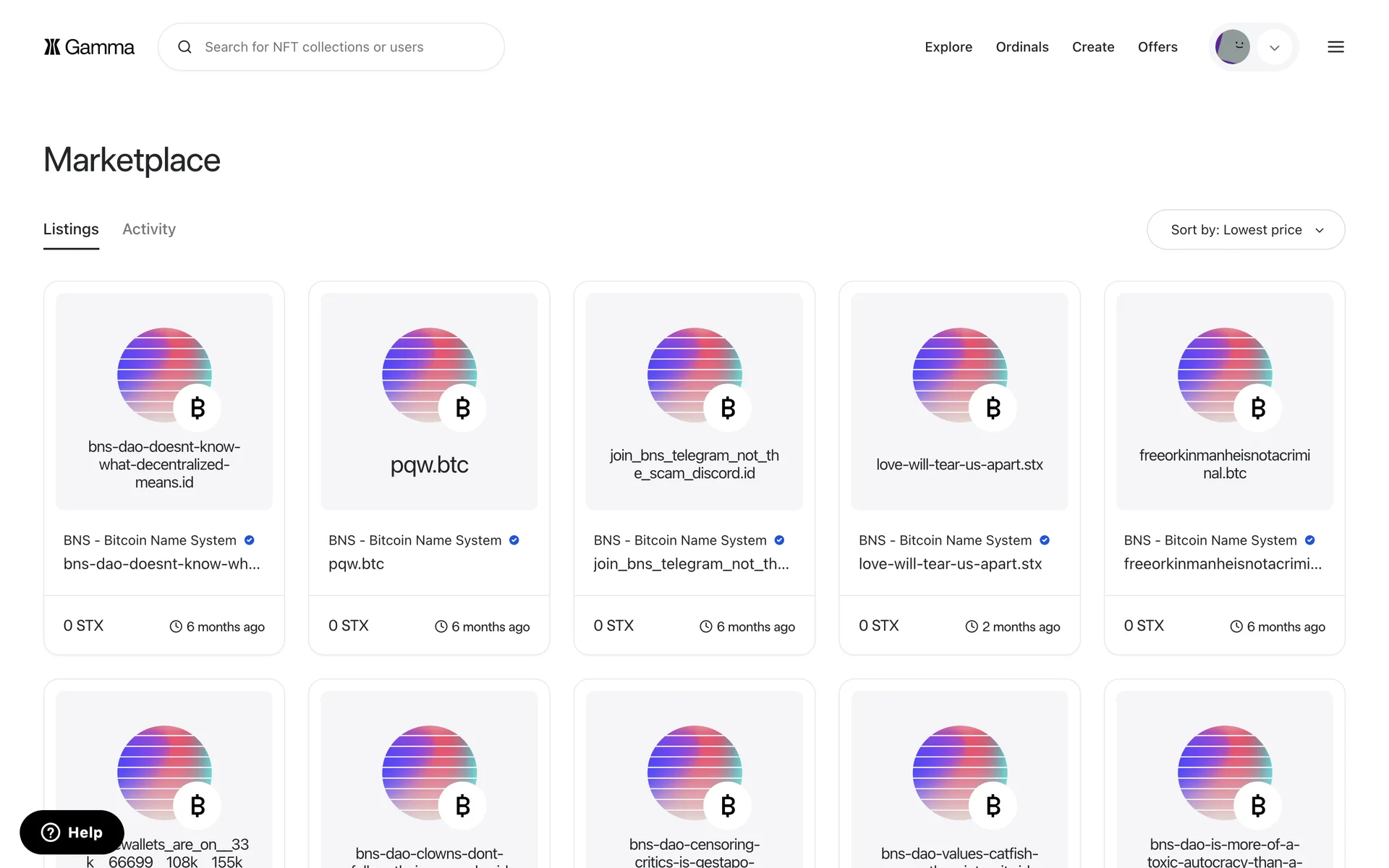Viewport: 1389px width, 868px height.
Task: Click Bitcoin badge on love-will-tear-us-apart.stx image
Action: coord(993,408)
